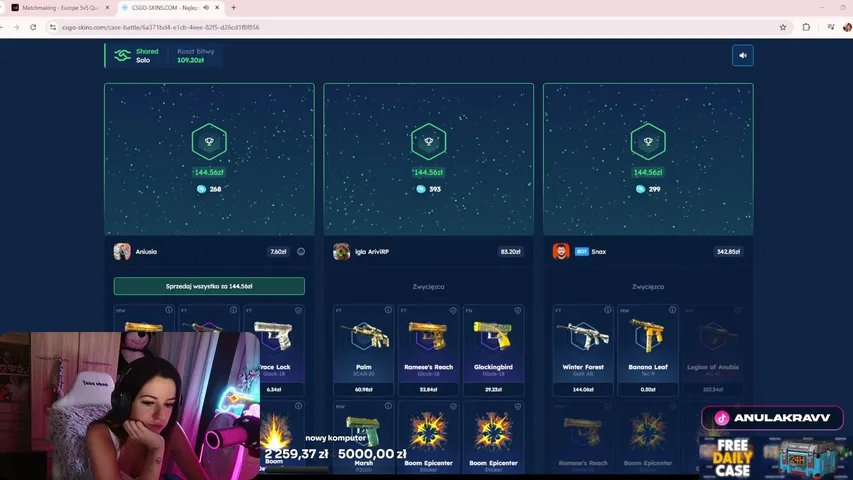Image resolution: width=853 pixels, height=480 pixels.
Task: Open browser extensions puzzle icon
Action: [x=806, y=27]
